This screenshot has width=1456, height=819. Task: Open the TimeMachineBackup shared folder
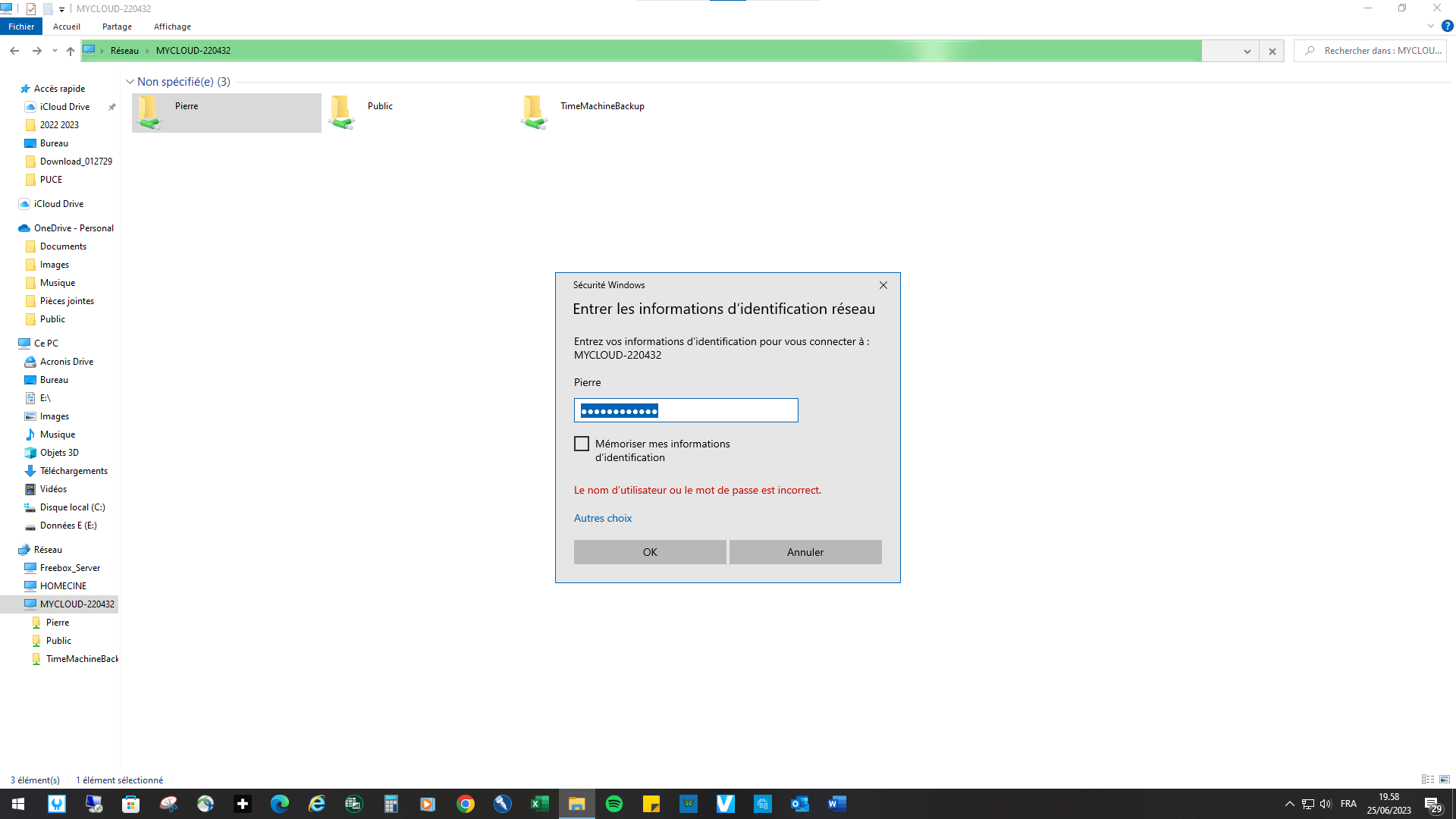pyautogui.click(x=601, y=106)
